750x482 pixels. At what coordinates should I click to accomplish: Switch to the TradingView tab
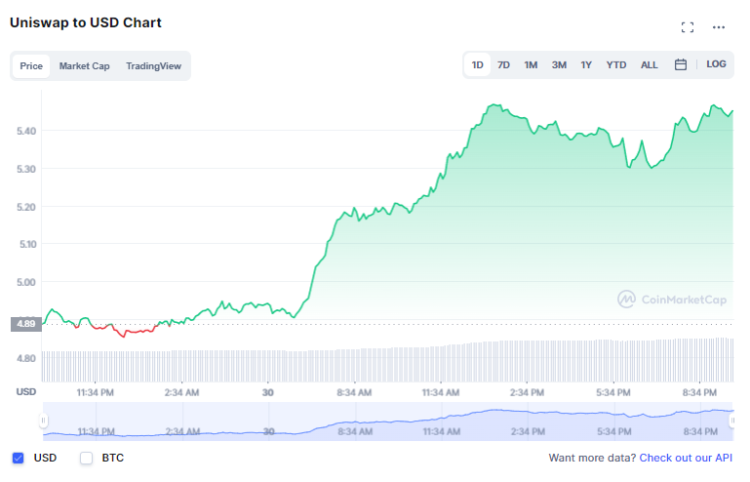(x=154, y=66)
